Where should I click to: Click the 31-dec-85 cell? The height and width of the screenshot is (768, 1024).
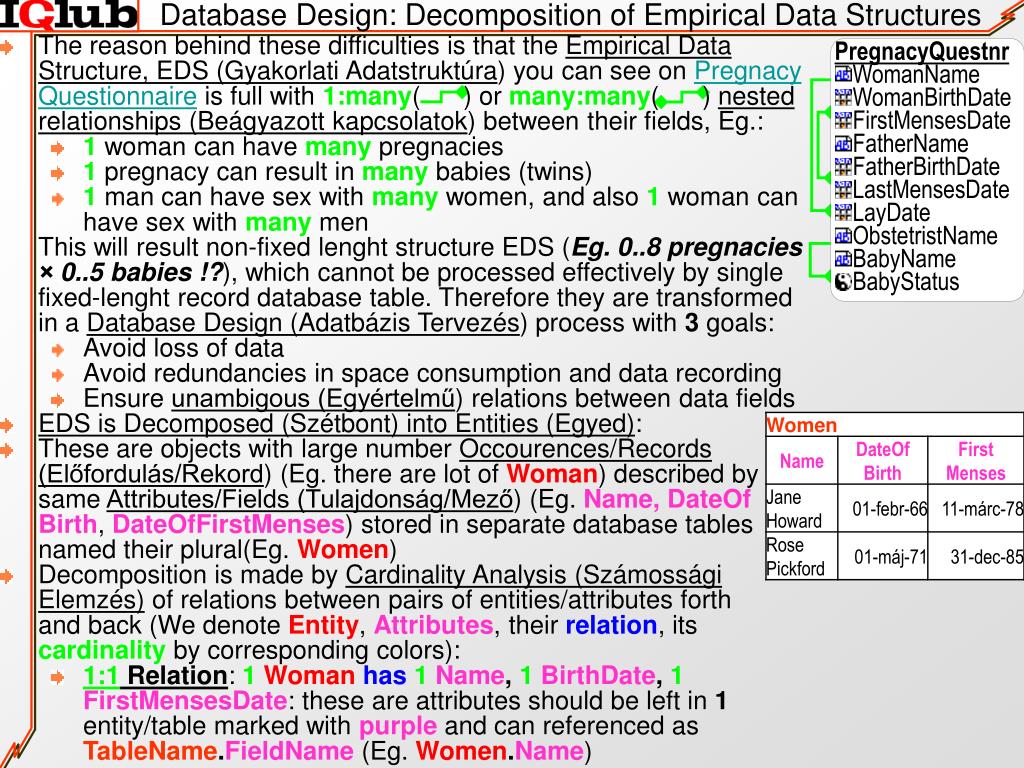(976, 556)
